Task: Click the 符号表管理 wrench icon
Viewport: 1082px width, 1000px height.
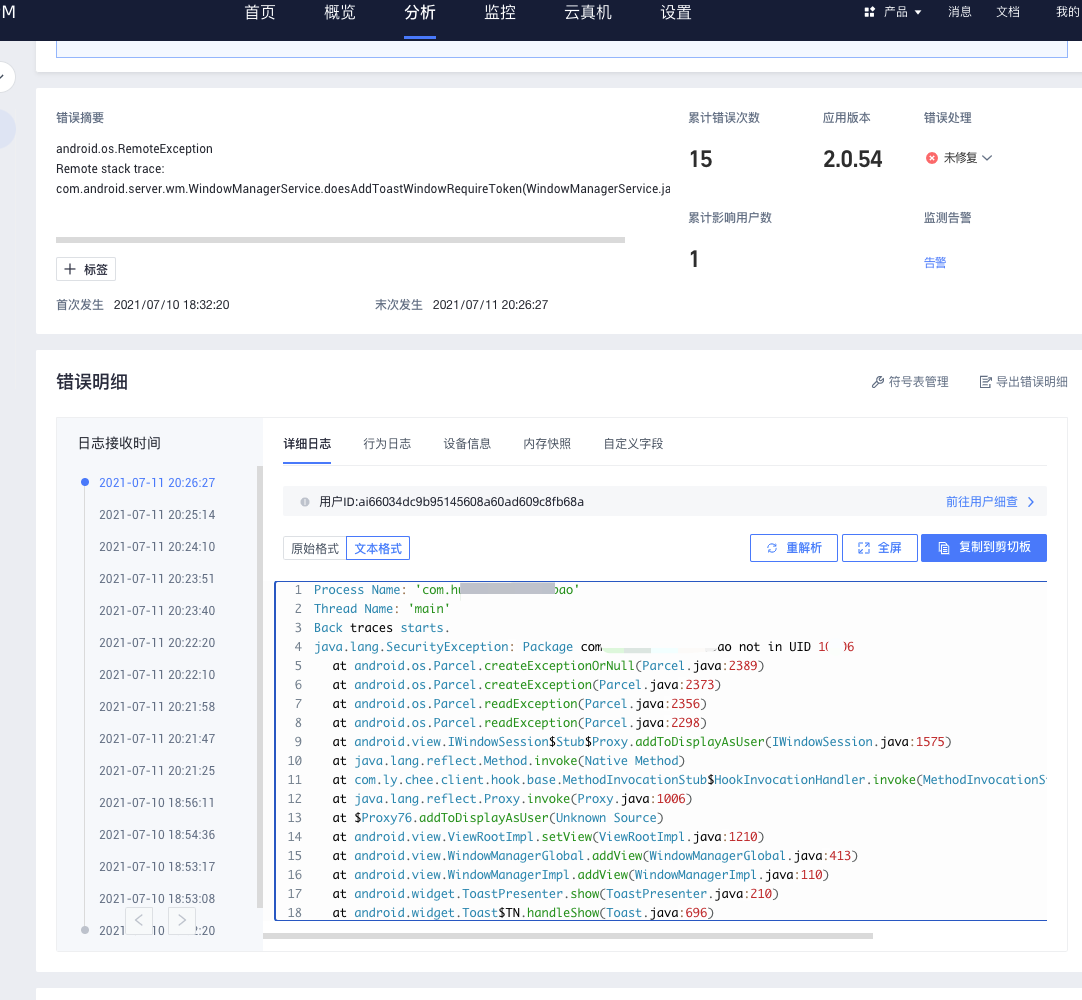Action: [x=878, y=382]
